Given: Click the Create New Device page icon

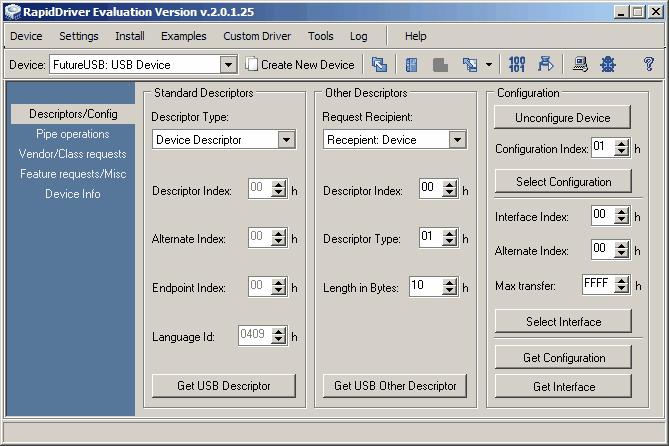Looking at the screenshot, I should pos(251,64).
